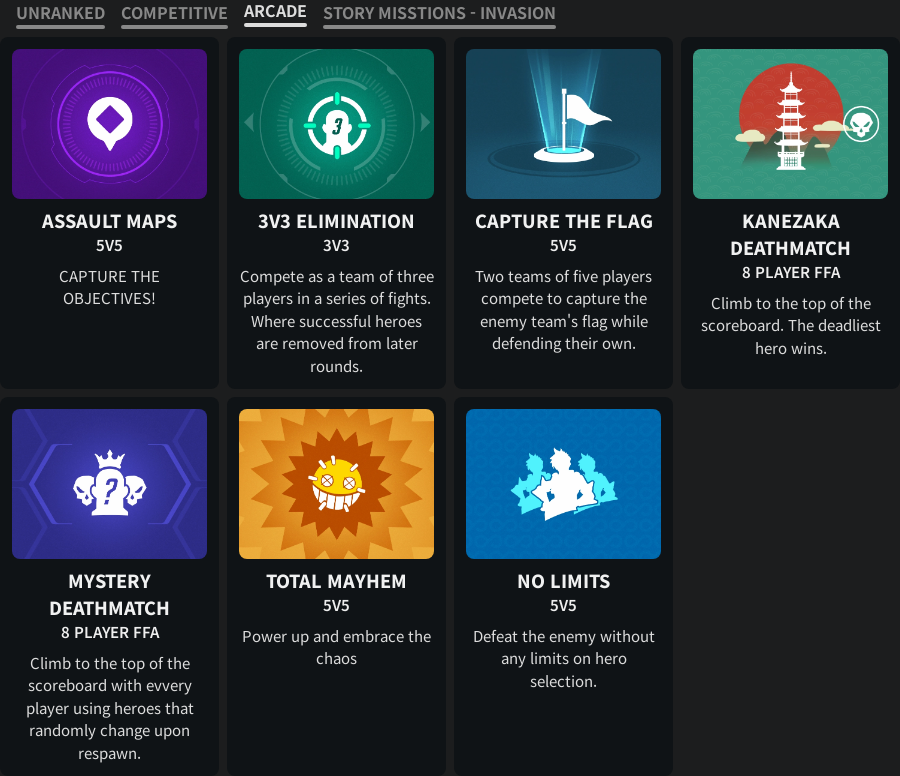
Task: Click "5V5" under No Limits
Action: (564, 606)
